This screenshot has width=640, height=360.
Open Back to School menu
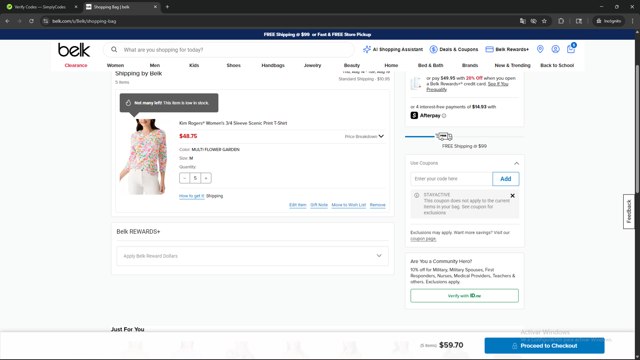click(x=557, y=65)
